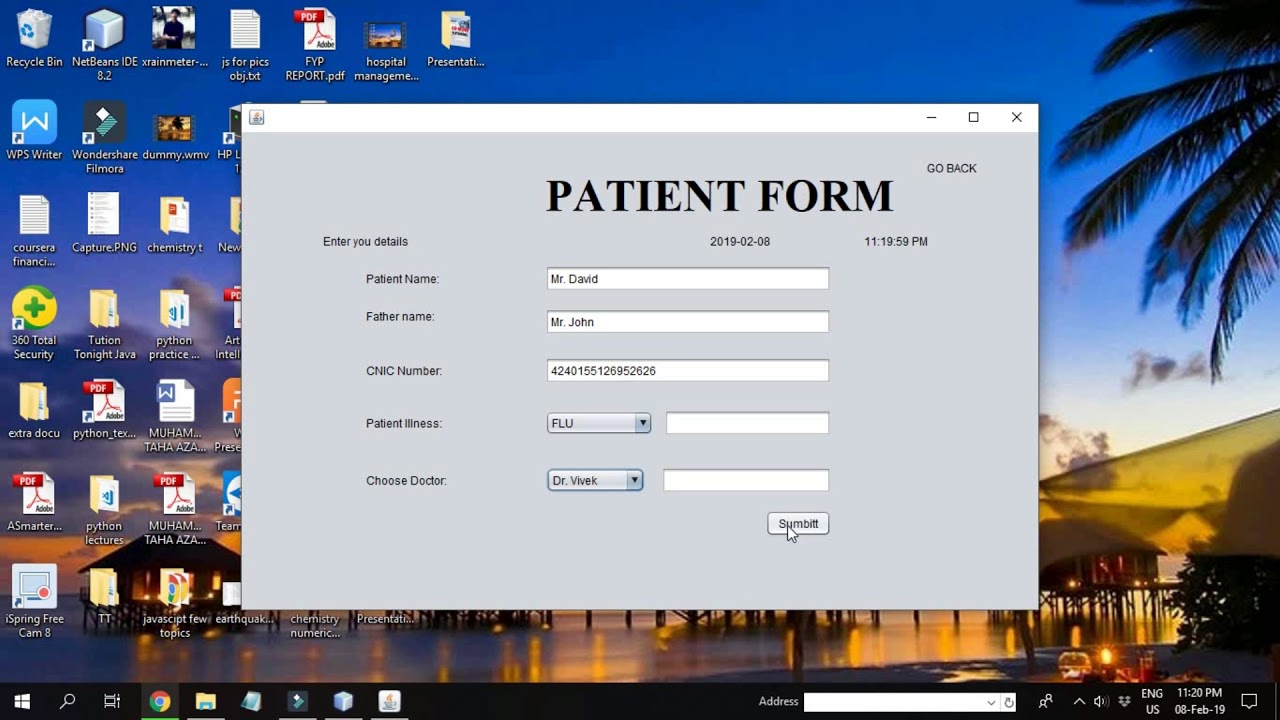Click the taskbar Address input box

(893, 702)
